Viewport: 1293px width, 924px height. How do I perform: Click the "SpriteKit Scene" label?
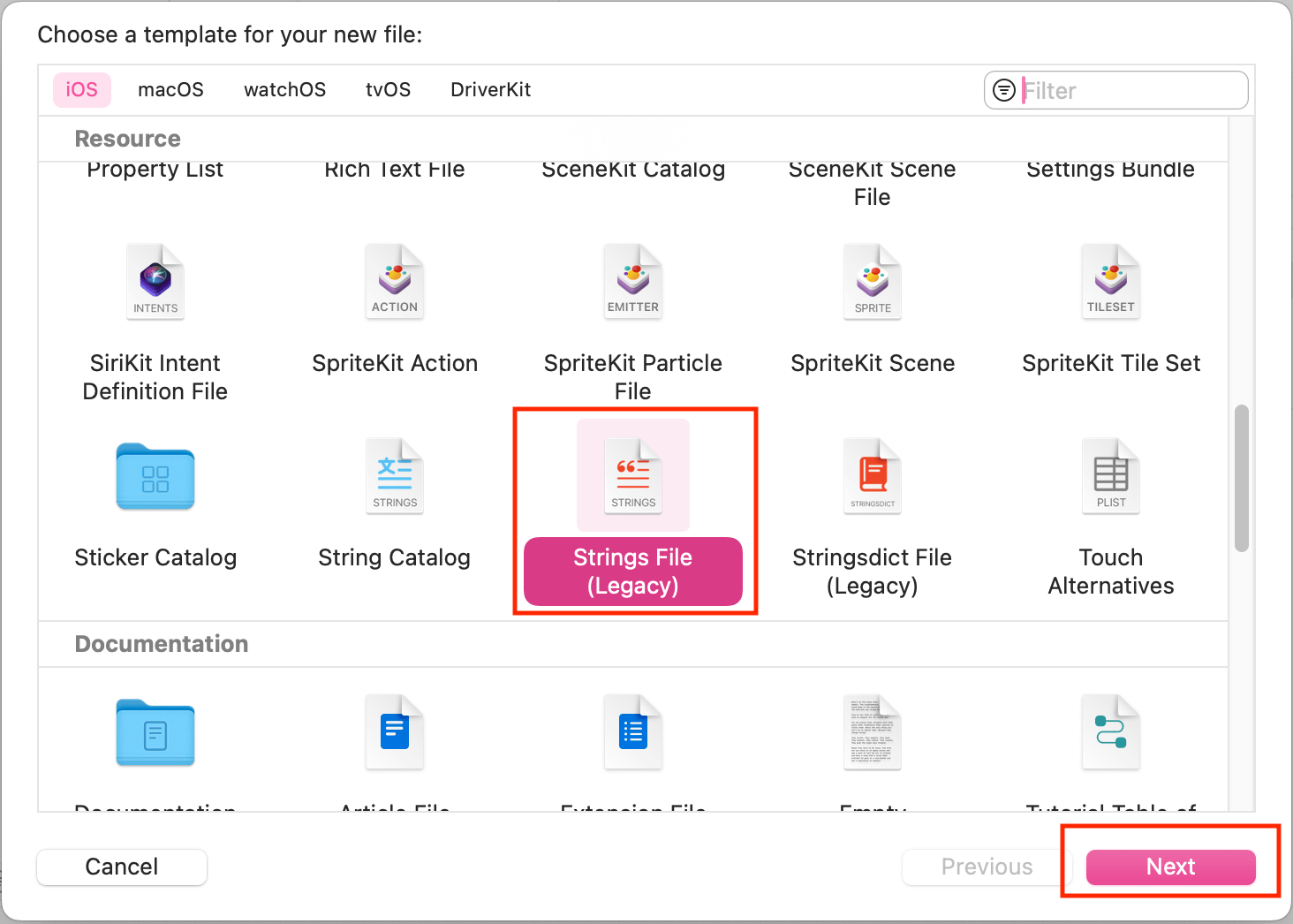click(x=873, y=363)
